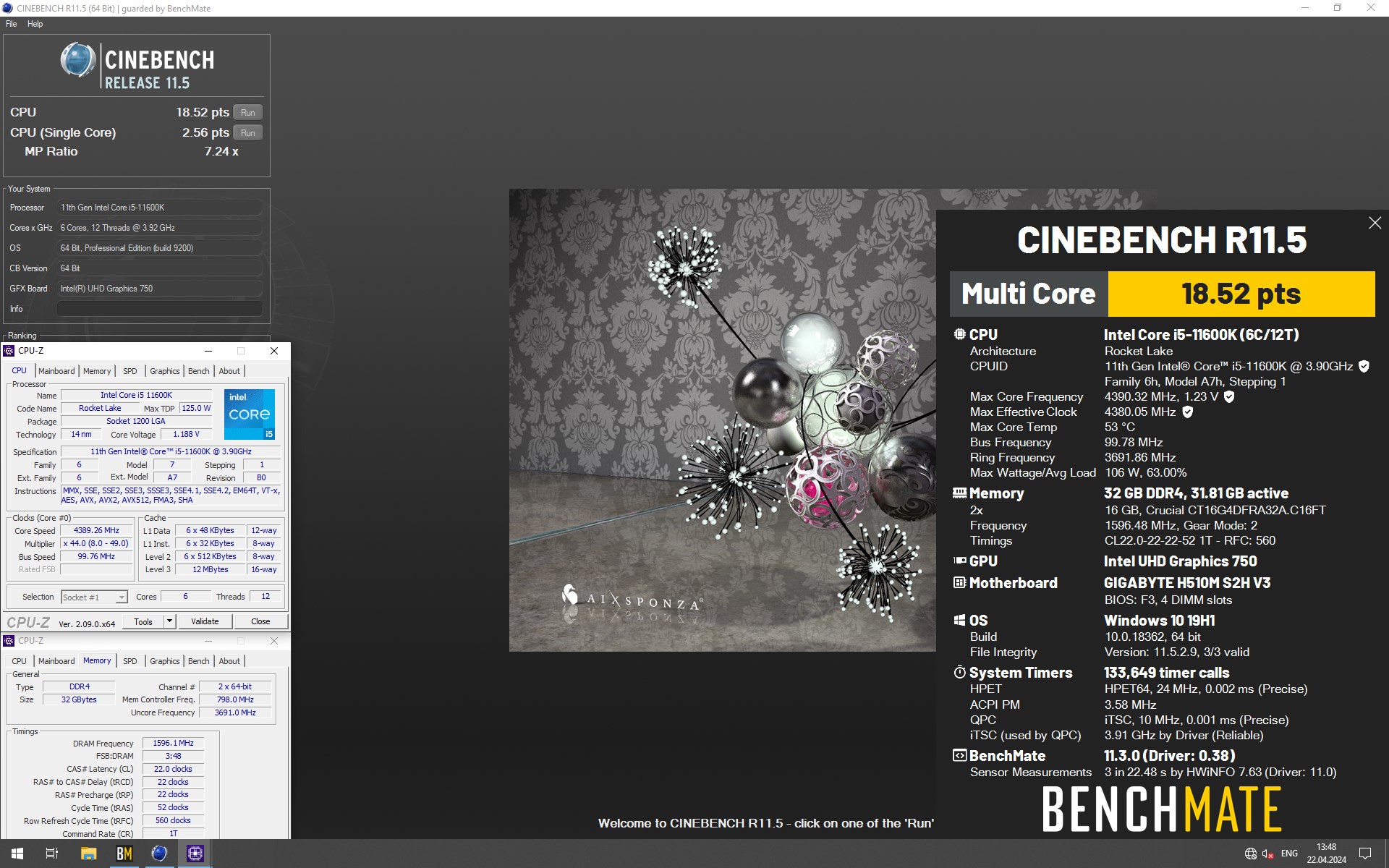Click the Validate button in CPU-Z
Viewport: 1389px width, 868px height.
205,621
